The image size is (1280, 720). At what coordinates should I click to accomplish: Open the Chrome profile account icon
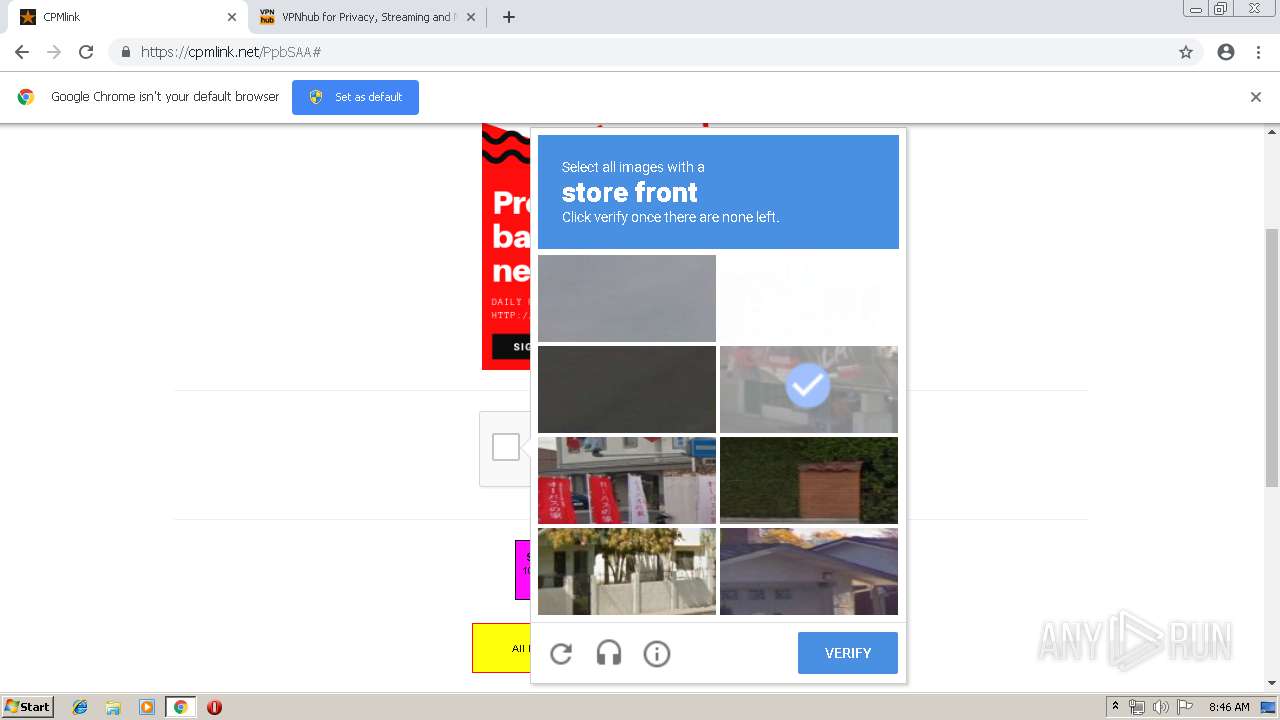[1226, 52]
